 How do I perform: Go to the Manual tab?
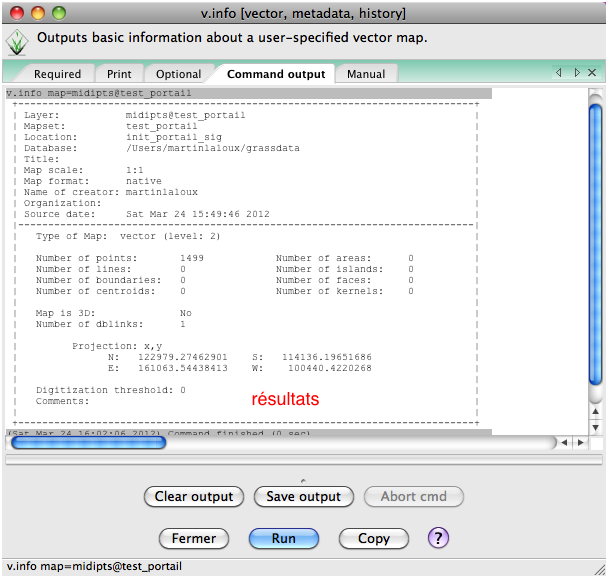click(x=366, y=74)
